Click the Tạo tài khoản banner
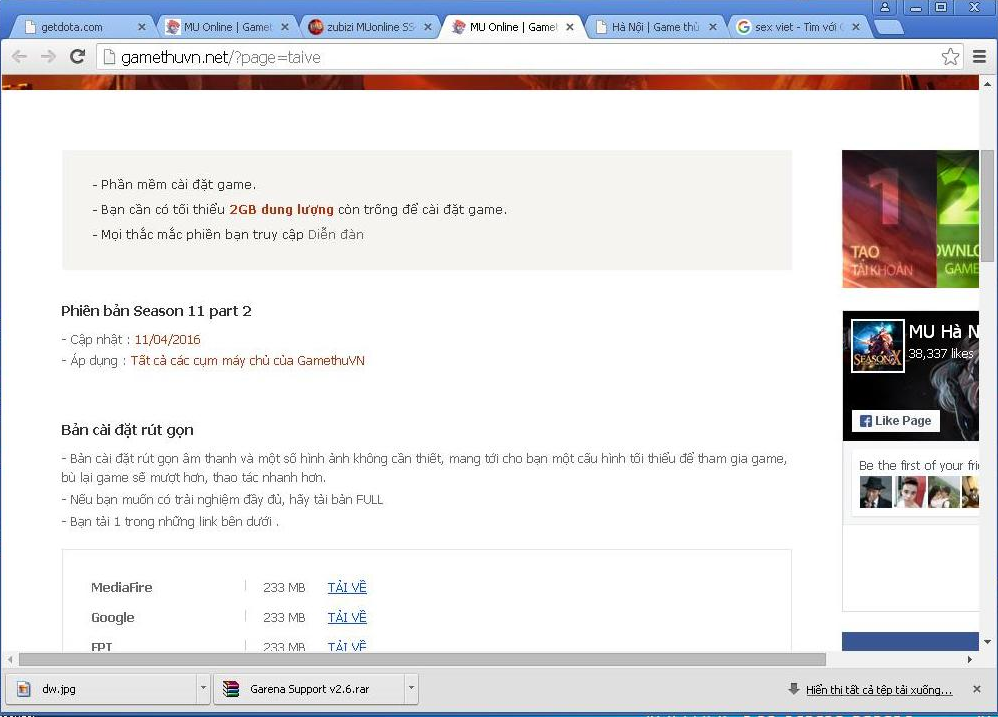The height and width of the screenshot is (717, 998). pos(889,219)
